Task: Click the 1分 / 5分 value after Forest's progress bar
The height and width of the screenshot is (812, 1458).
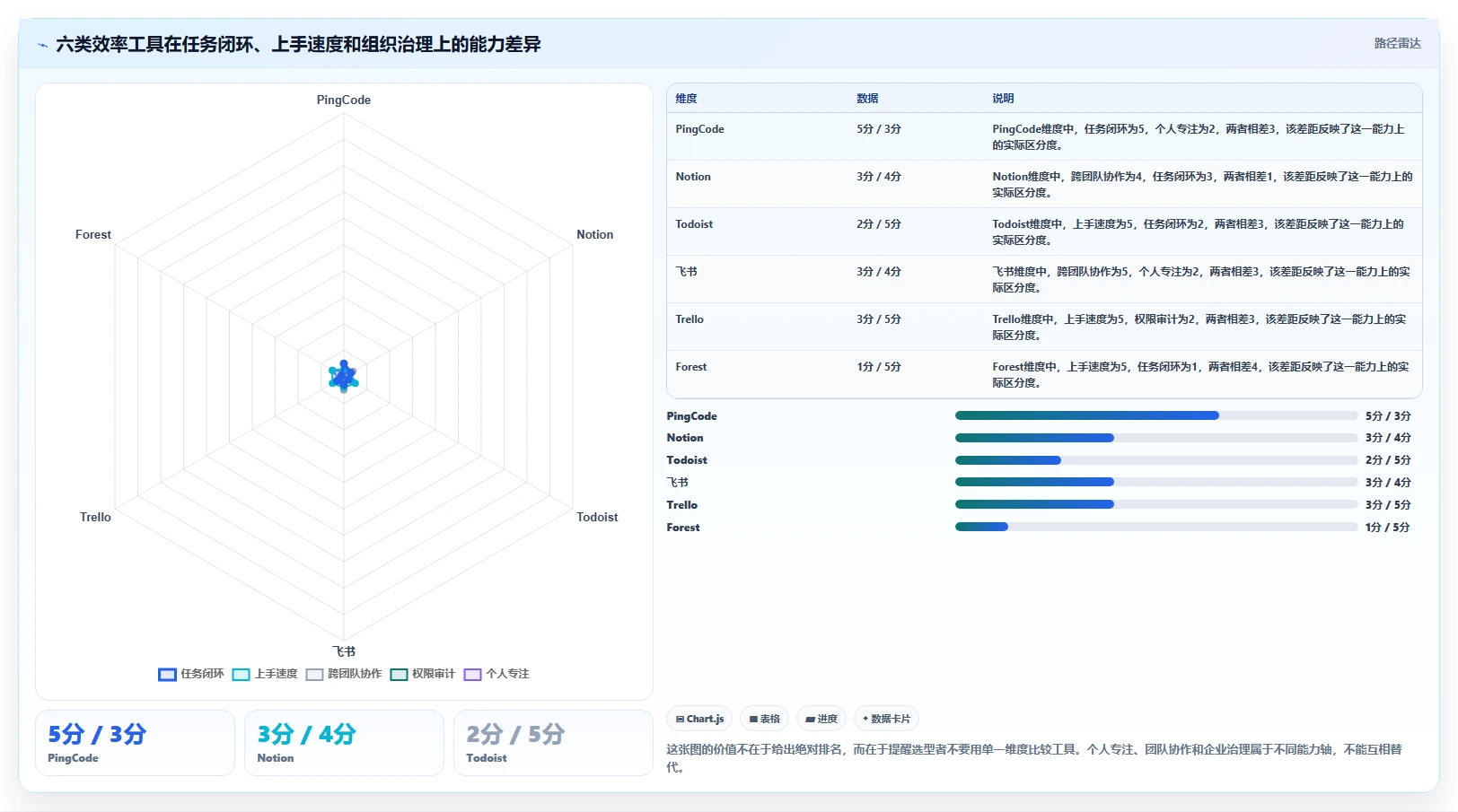Action: tap(1388, 528)
